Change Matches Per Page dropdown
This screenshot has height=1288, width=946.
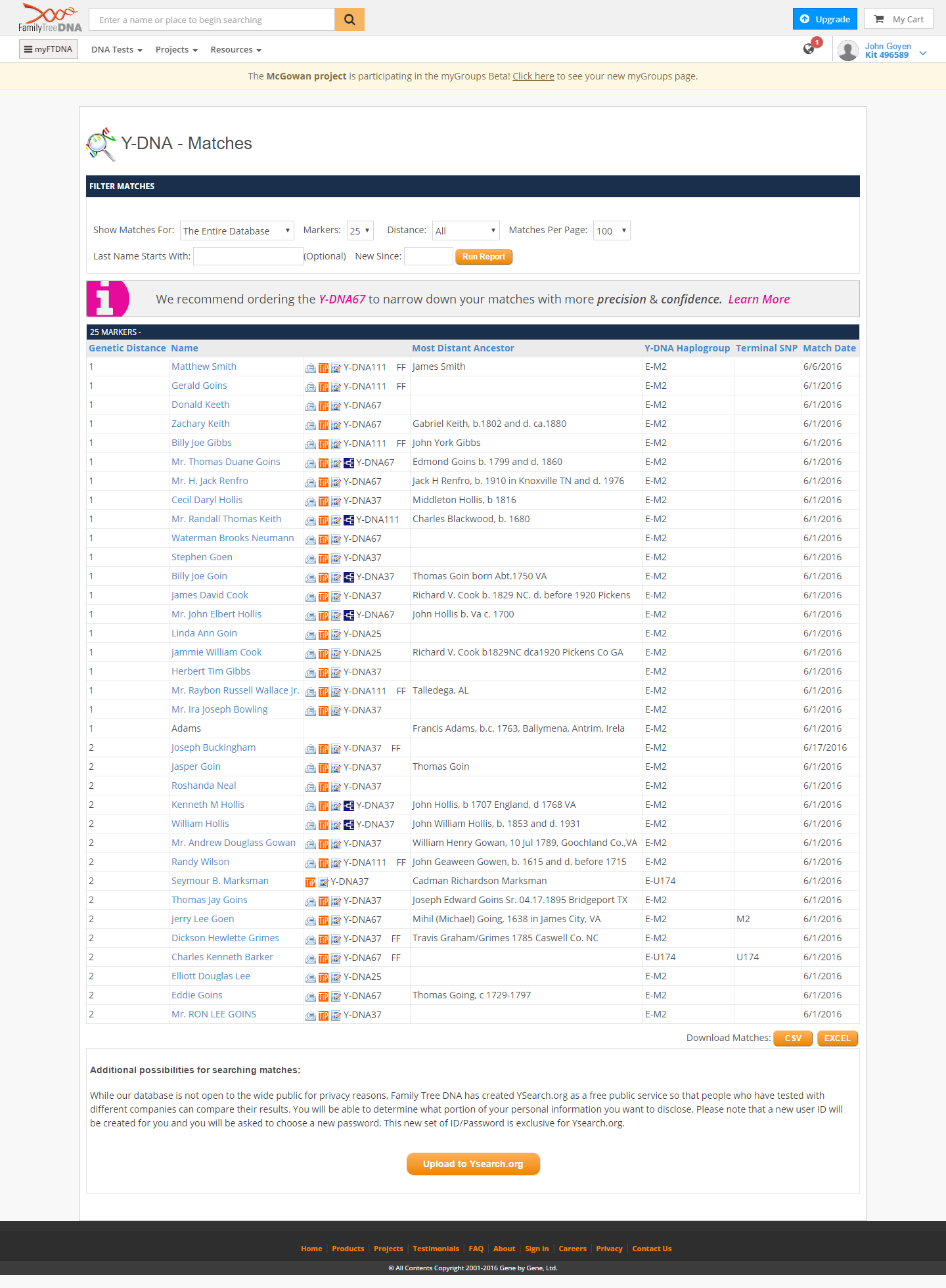coord(612,231)
